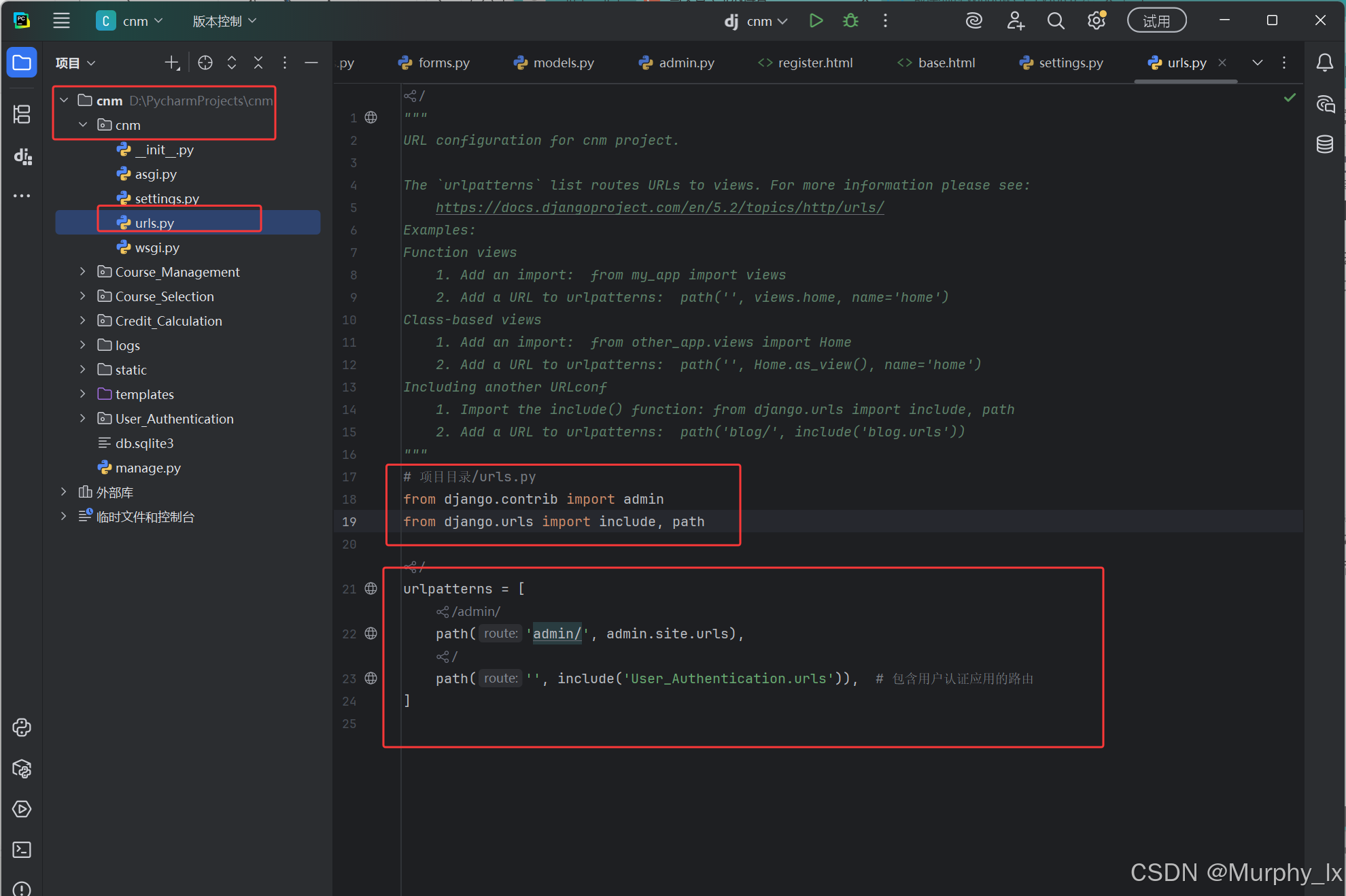Open the Search Everywhere magnifier
Image resolution: width=1346 pixels, height=896 pixels.
coord(1055,21)
